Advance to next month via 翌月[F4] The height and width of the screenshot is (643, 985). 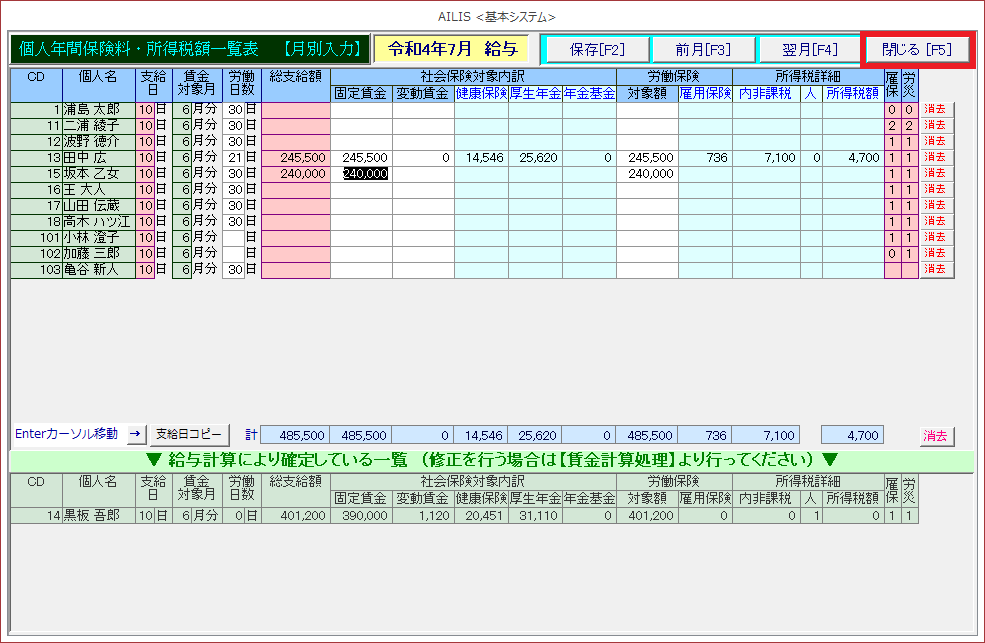pyautogui.click(x=810, y=49)
